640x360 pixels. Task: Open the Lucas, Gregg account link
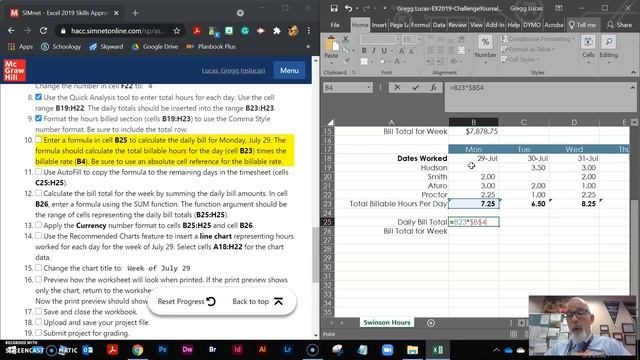coord(233,71)
